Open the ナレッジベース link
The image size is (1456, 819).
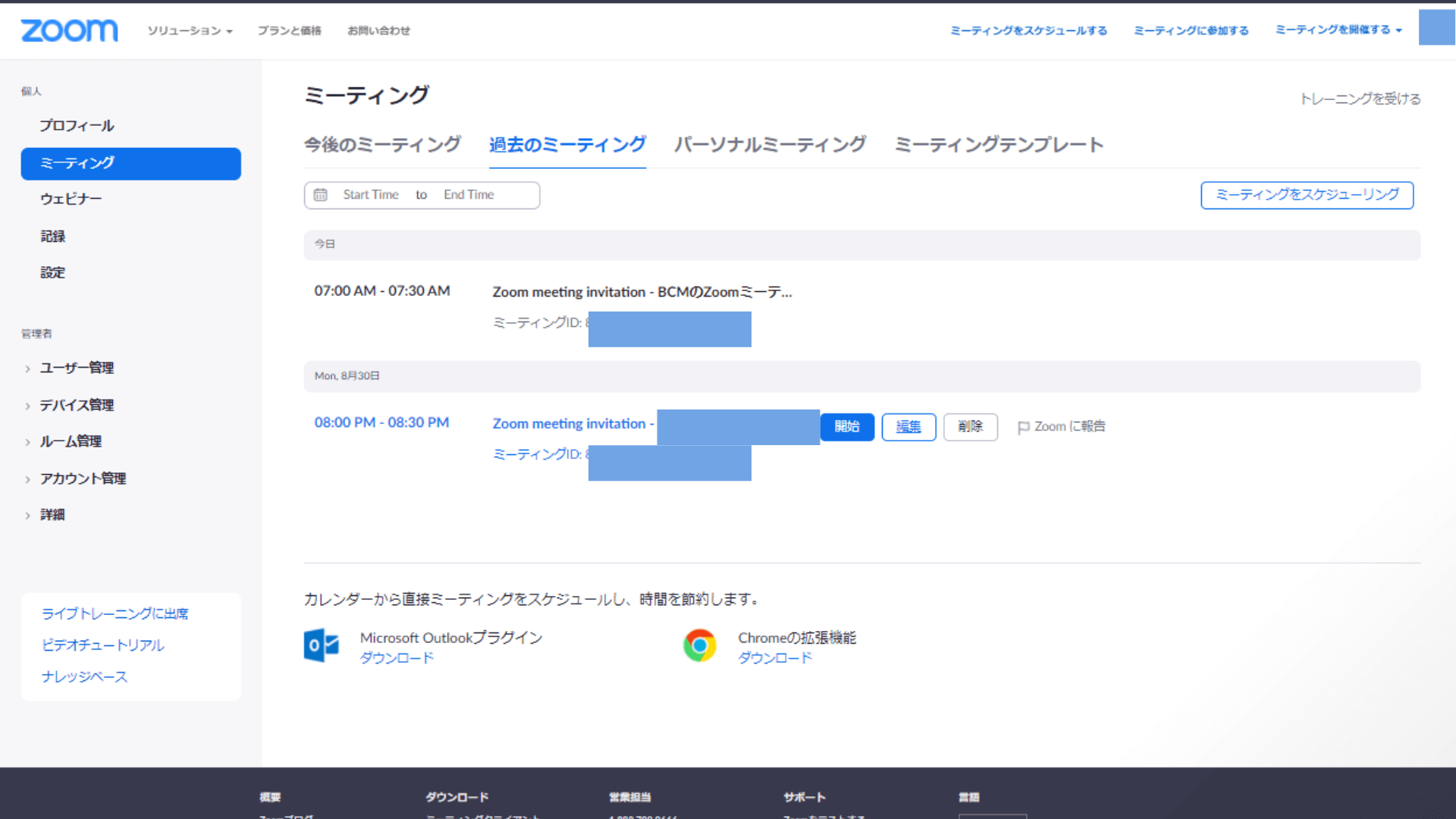click(84, 676)
